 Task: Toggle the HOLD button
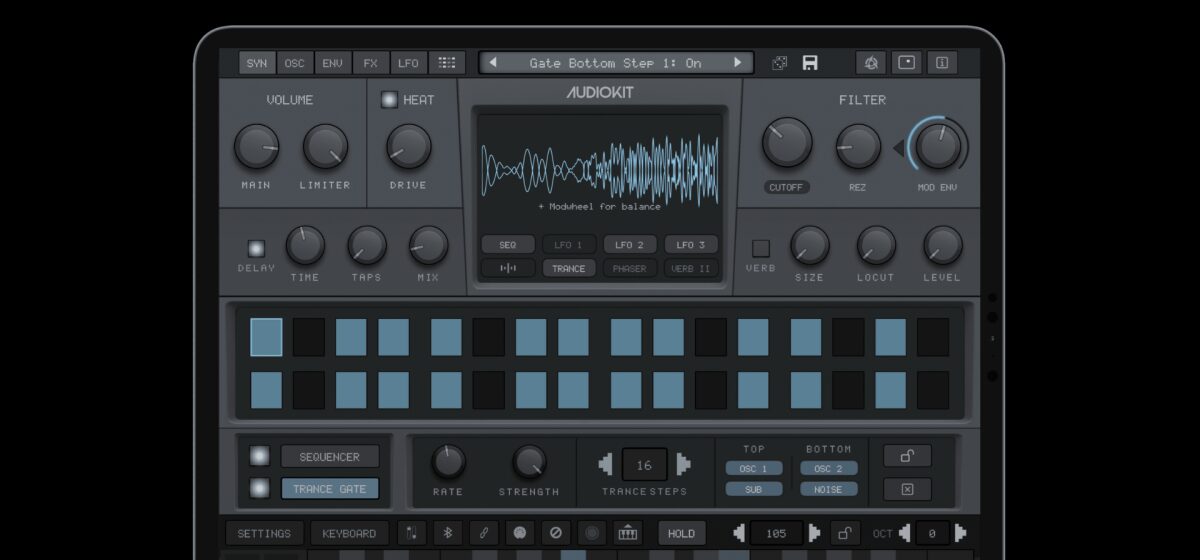pyautogui.click(x=681, y=533)
